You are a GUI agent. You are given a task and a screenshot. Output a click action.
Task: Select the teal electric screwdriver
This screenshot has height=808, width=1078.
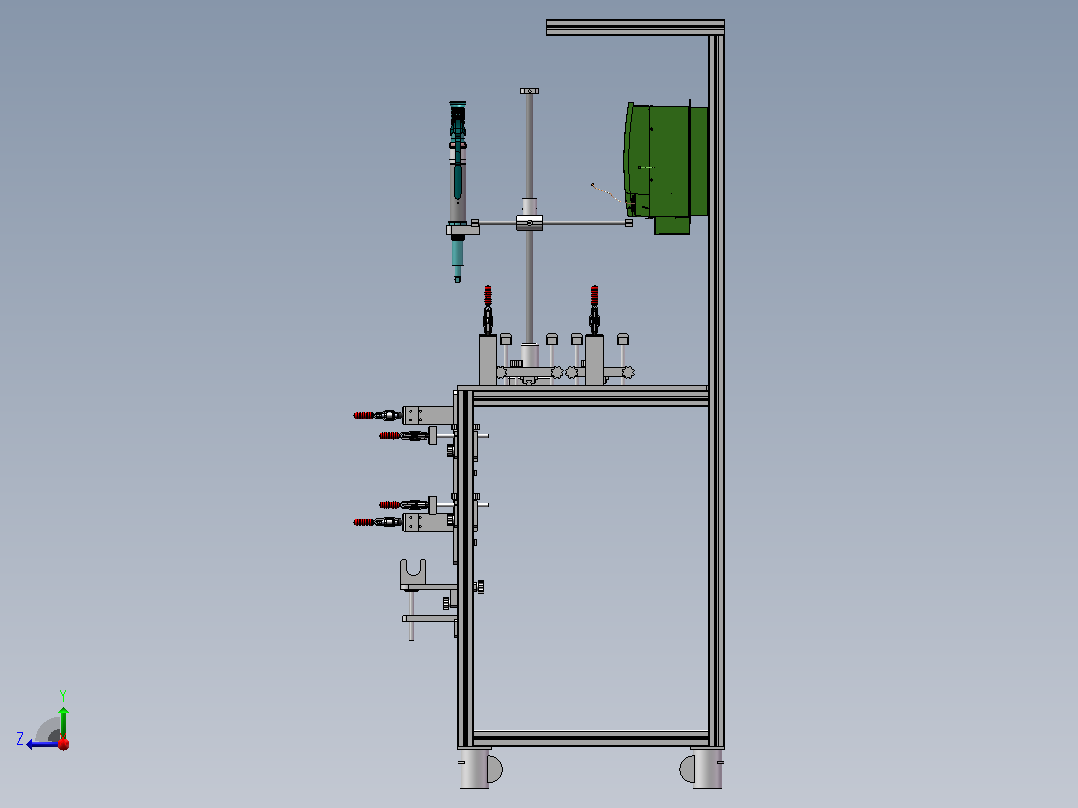click(x=457, y=191)
